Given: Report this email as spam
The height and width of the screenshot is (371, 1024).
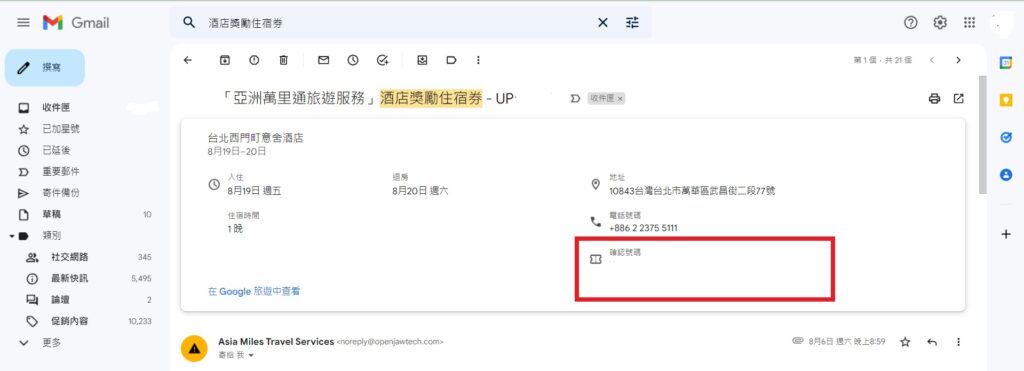Looking at the screenshot, I should [x=254, y=60].
